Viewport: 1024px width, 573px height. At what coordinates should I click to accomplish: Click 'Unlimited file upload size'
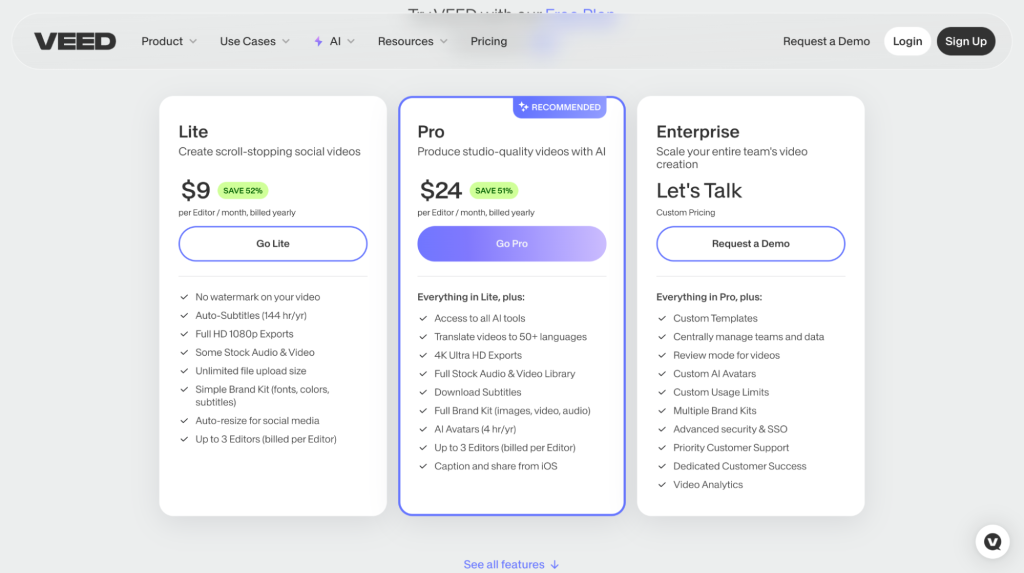[x=251, y=371]
